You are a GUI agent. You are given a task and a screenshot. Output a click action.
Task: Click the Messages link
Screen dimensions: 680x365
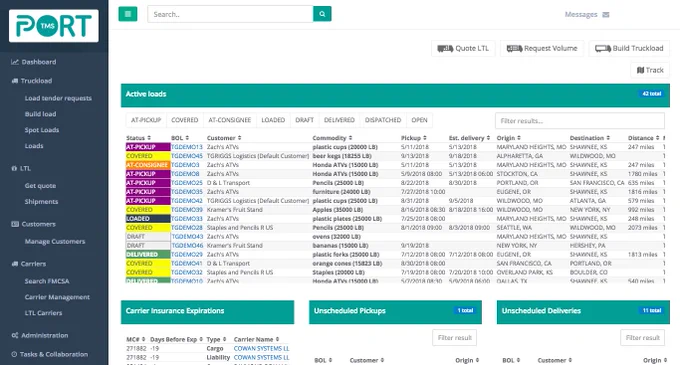(581, 15)
